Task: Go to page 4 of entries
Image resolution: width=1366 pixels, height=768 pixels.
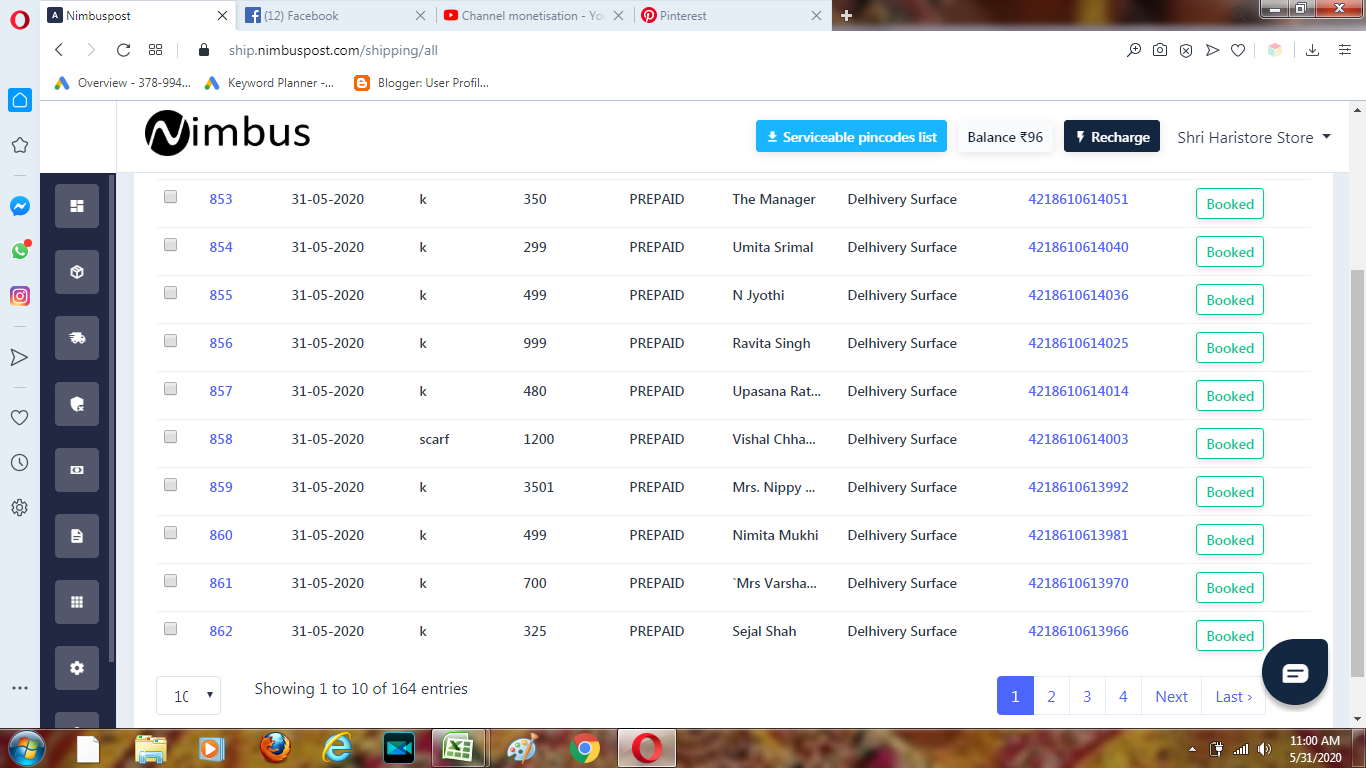Action: [1123, 696]
